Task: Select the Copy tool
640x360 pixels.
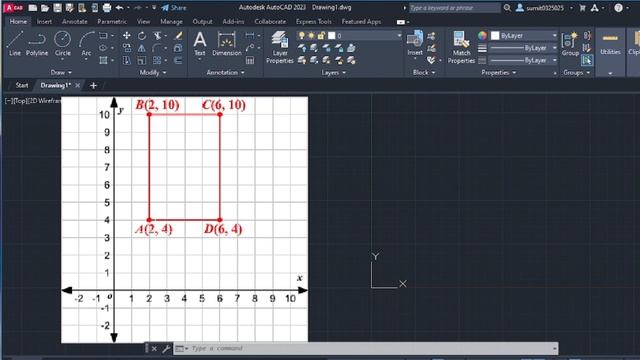Action: [x=127, y=48]
